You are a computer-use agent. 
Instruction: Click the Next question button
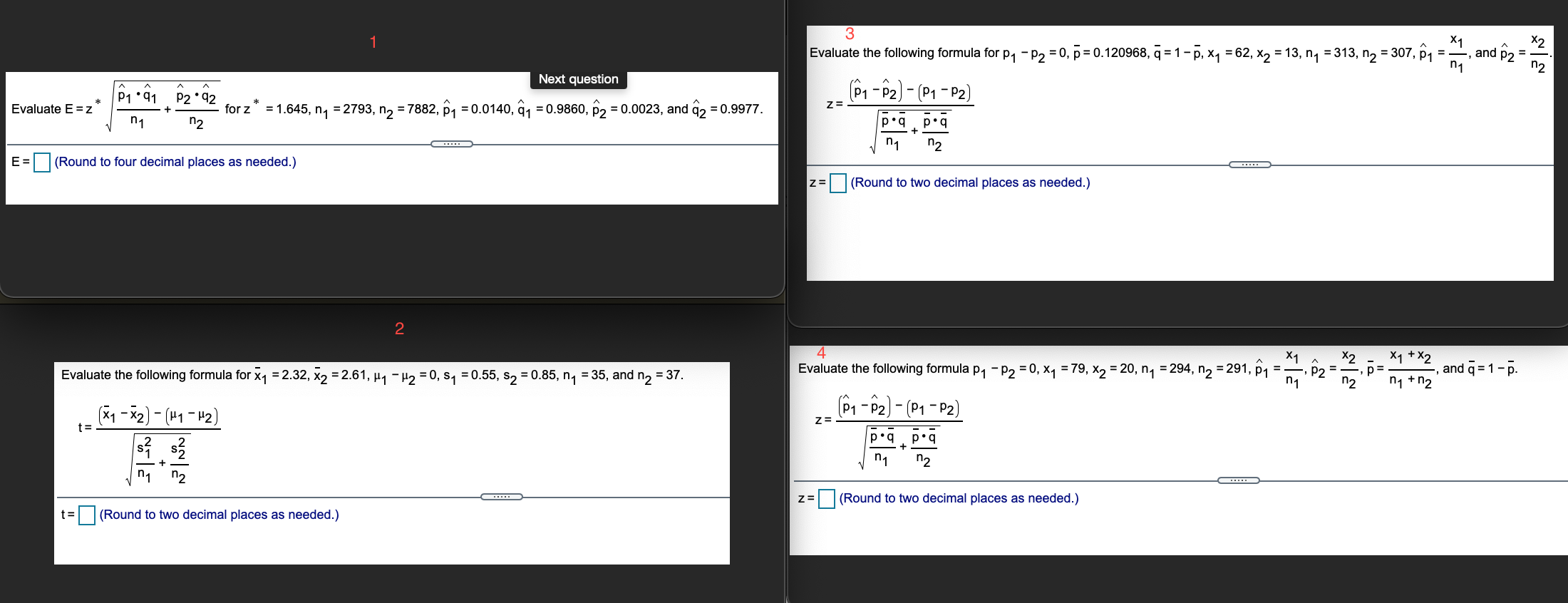click(x=578, y=79)
